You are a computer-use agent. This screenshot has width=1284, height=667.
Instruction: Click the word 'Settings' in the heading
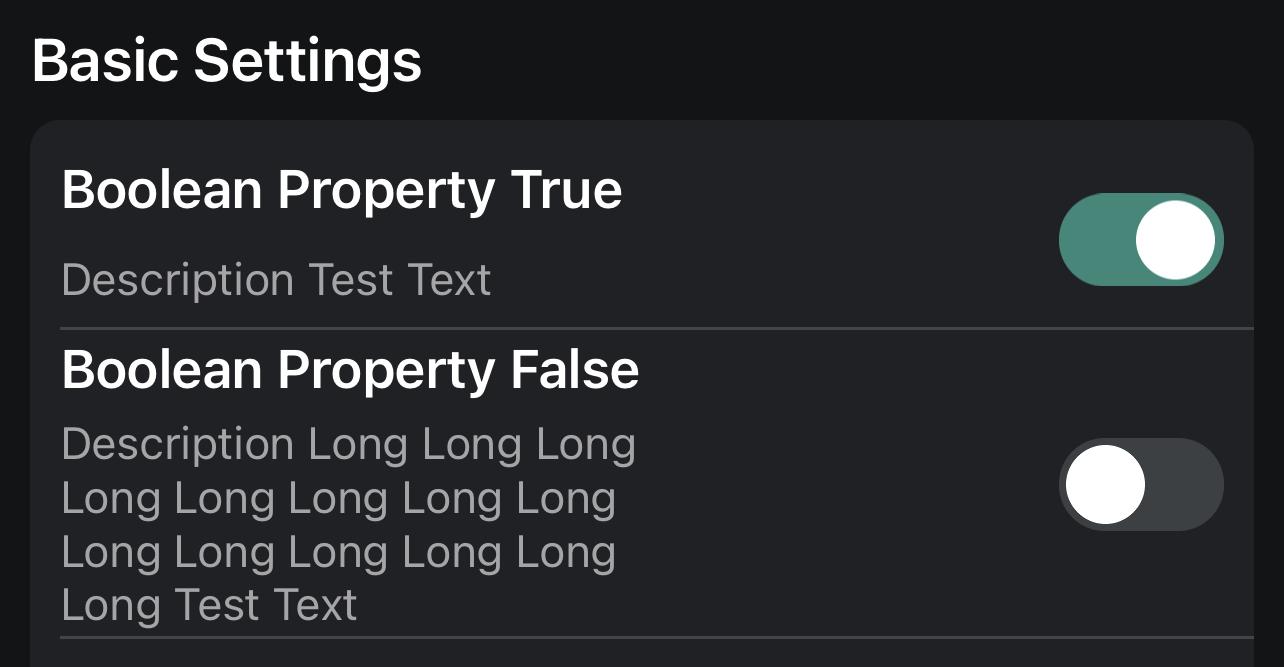tap(307, 61)
